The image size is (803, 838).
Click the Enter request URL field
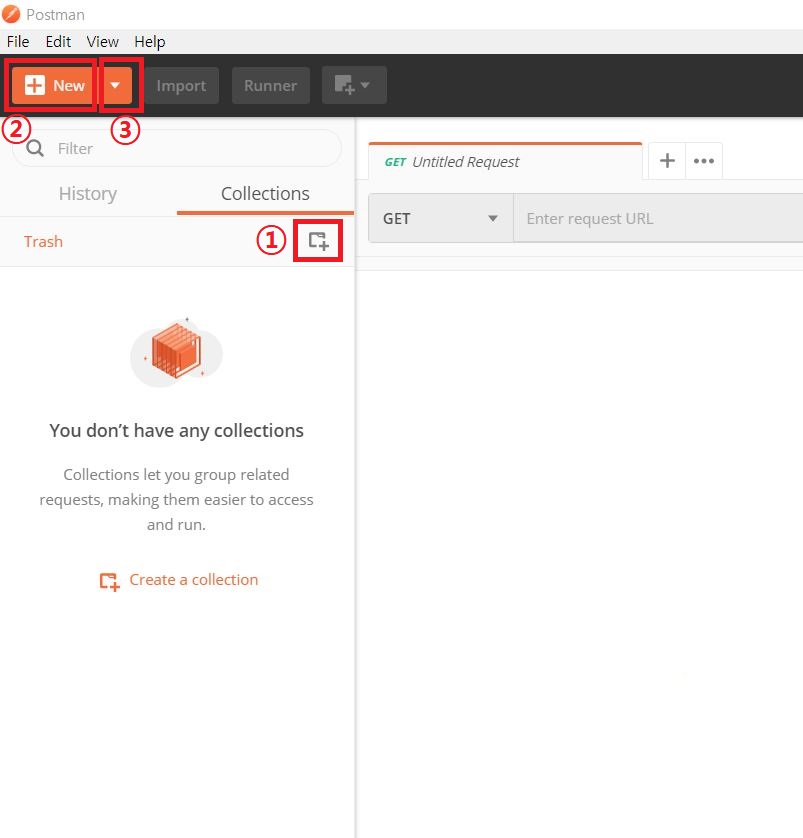[x=658, y=219]
